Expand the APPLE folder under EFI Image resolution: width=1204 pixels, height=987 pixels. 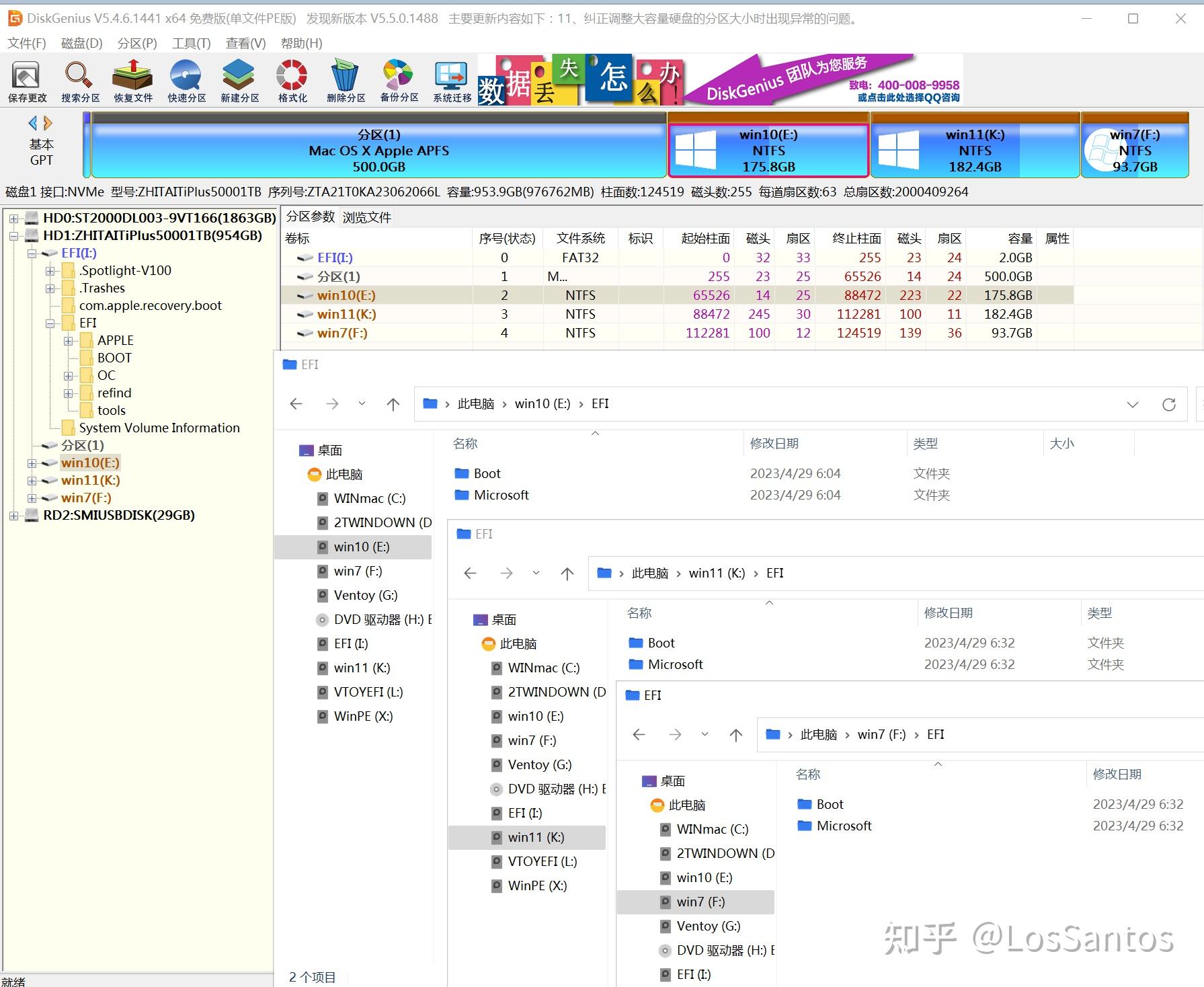(68, 341)
